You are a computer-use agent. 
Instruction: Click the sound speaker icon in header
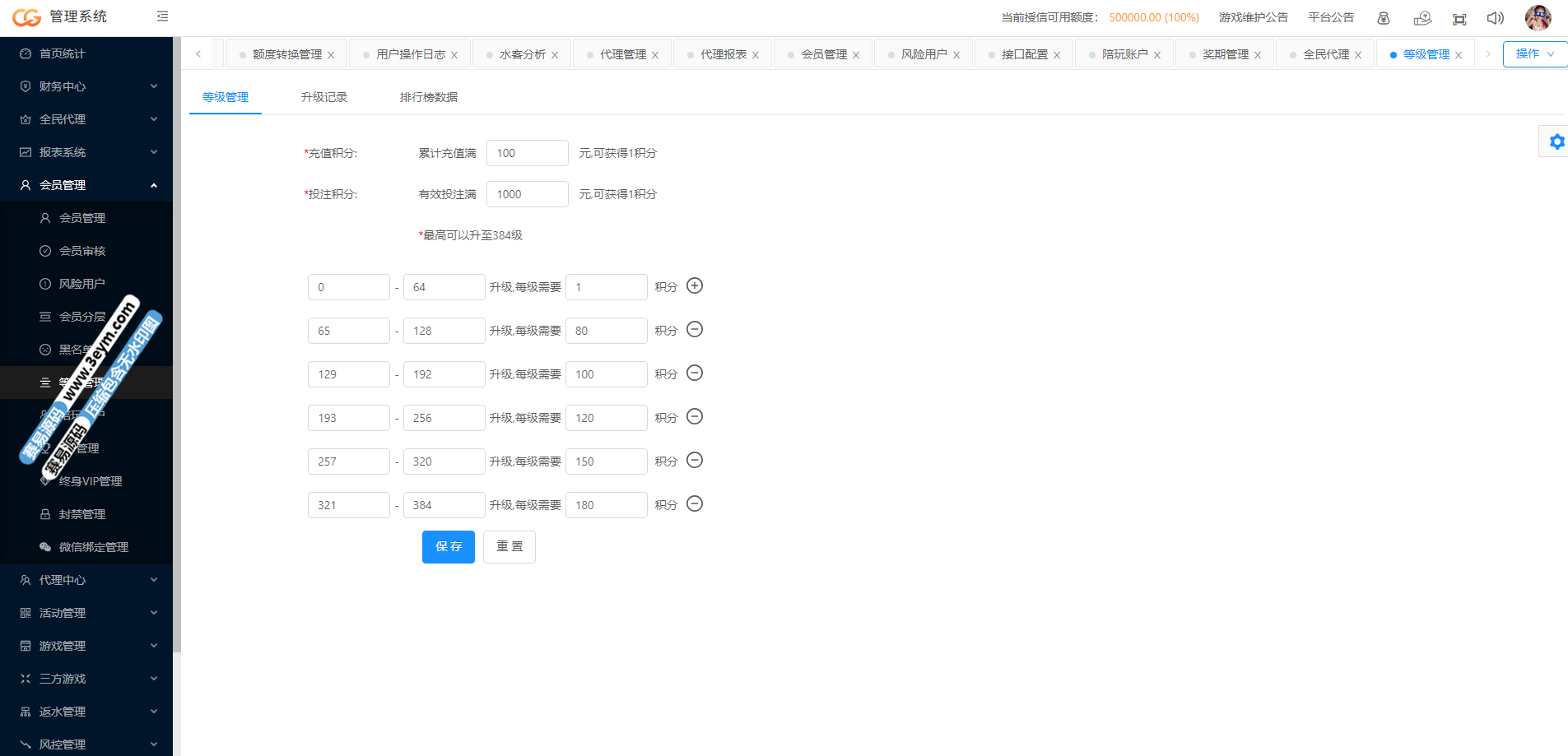(1495, 18)
